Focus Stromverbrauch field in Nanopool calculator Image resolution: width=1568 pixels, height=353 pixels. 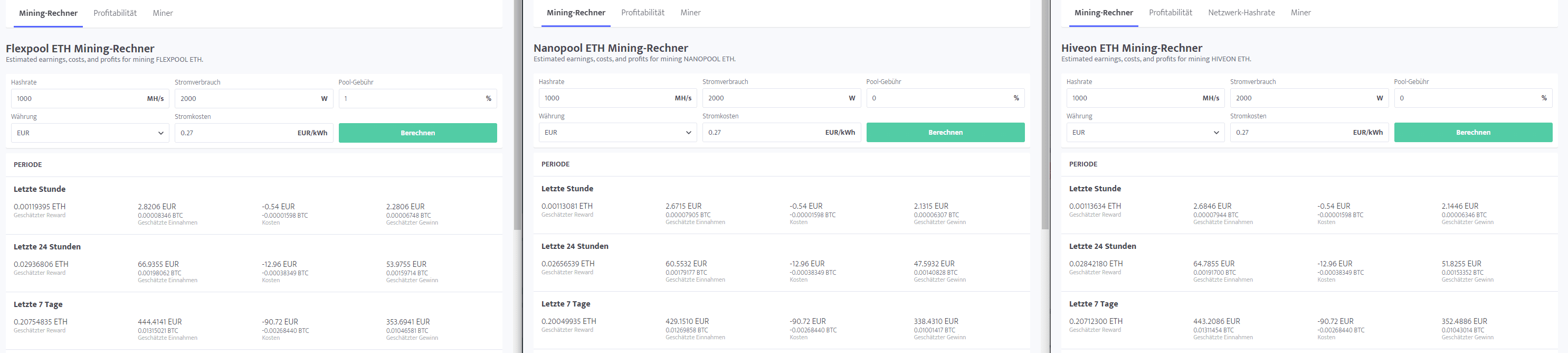click(782, 98)
